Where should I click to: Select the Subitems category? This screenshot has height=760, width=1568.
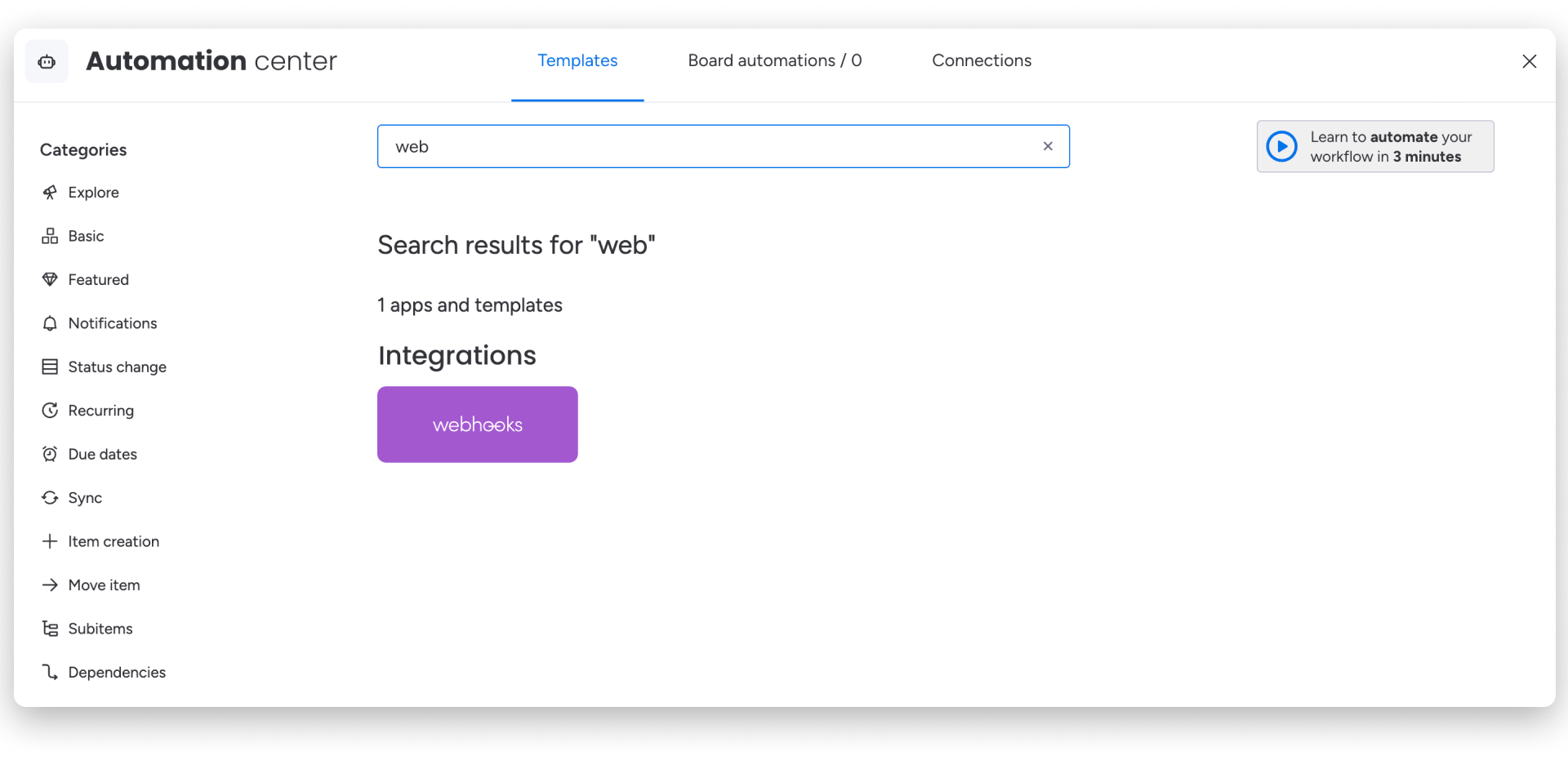(100, 629)
